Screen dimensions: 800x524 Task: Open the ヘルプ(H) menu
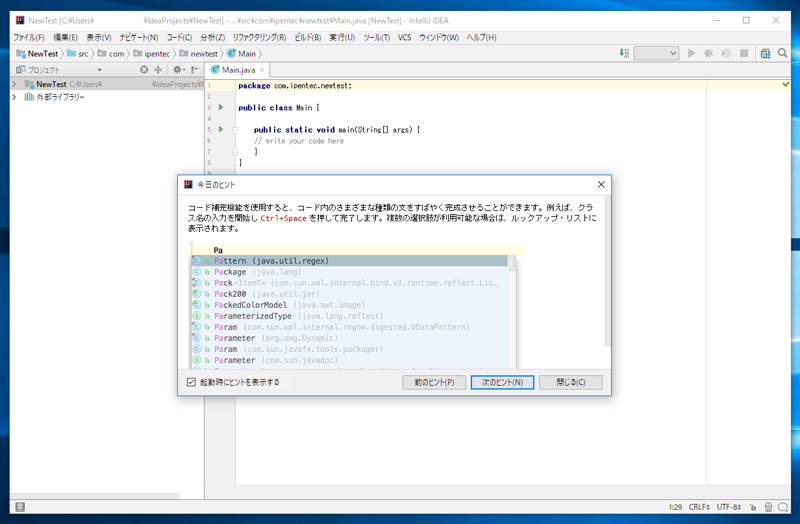click(481, 37)
